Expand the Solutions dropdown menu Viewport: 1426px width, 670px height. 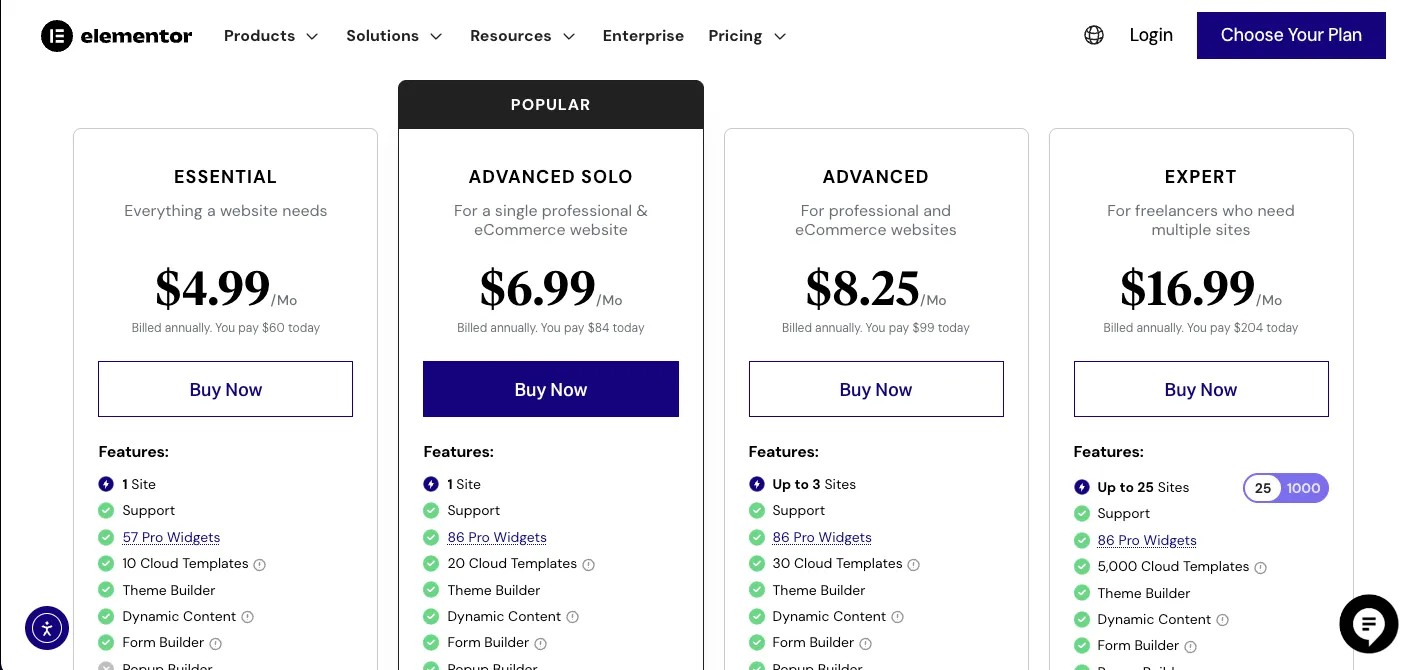[x=394, y=36]
